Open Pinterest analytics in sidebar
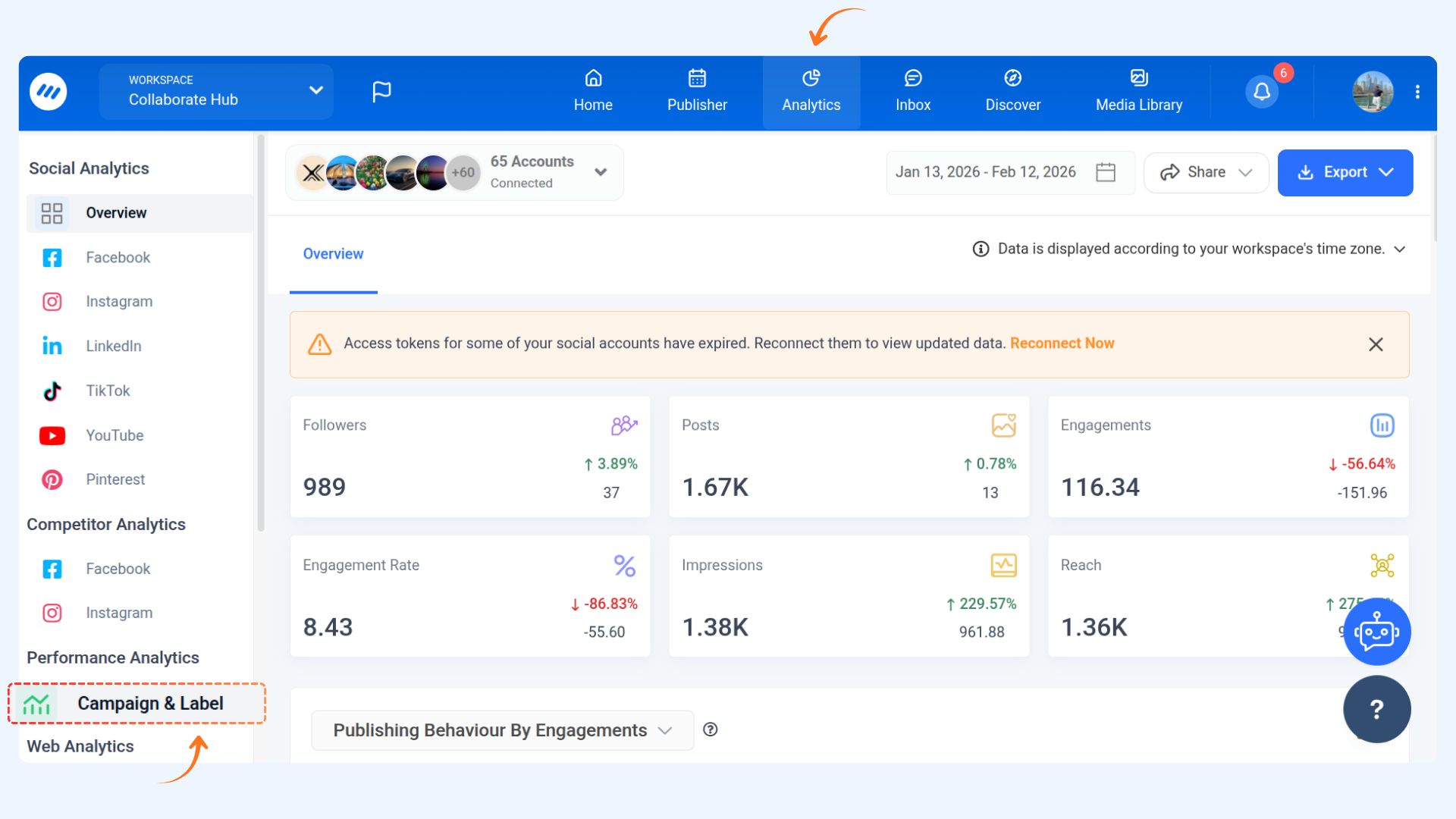The width and height of the screenshot is (1456, 819). (115, 479)
